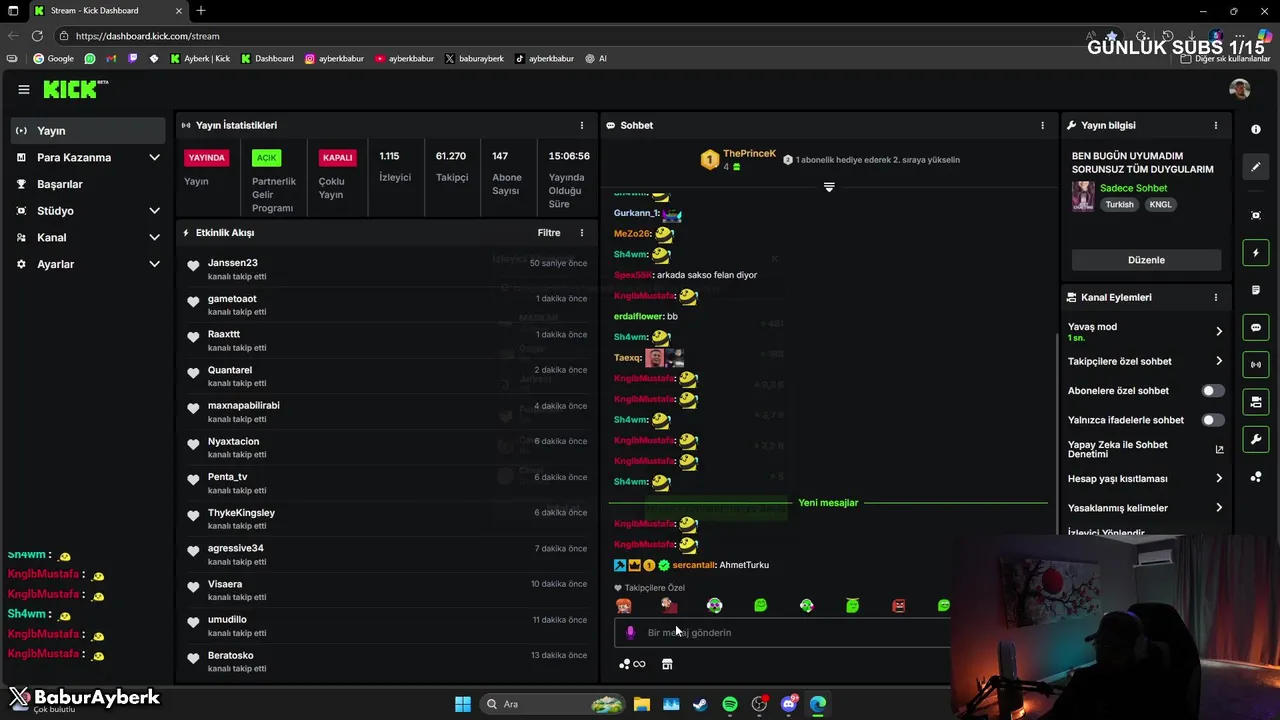Open Yasaklanmış kelimeler chevron
1280x720 pixels.
[x=1219, y=508]
